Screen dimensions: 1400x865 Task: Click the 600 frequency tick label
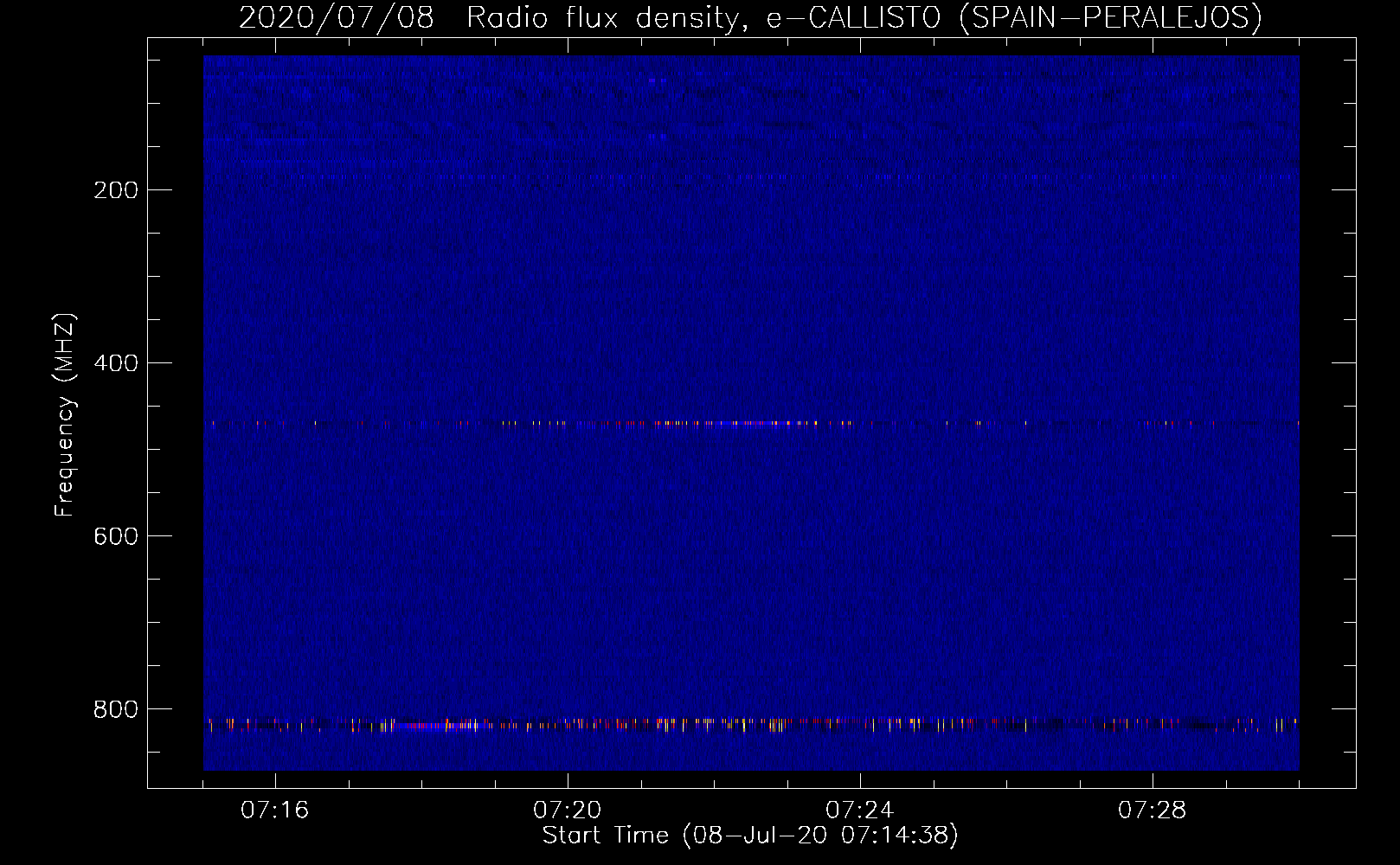116,536
